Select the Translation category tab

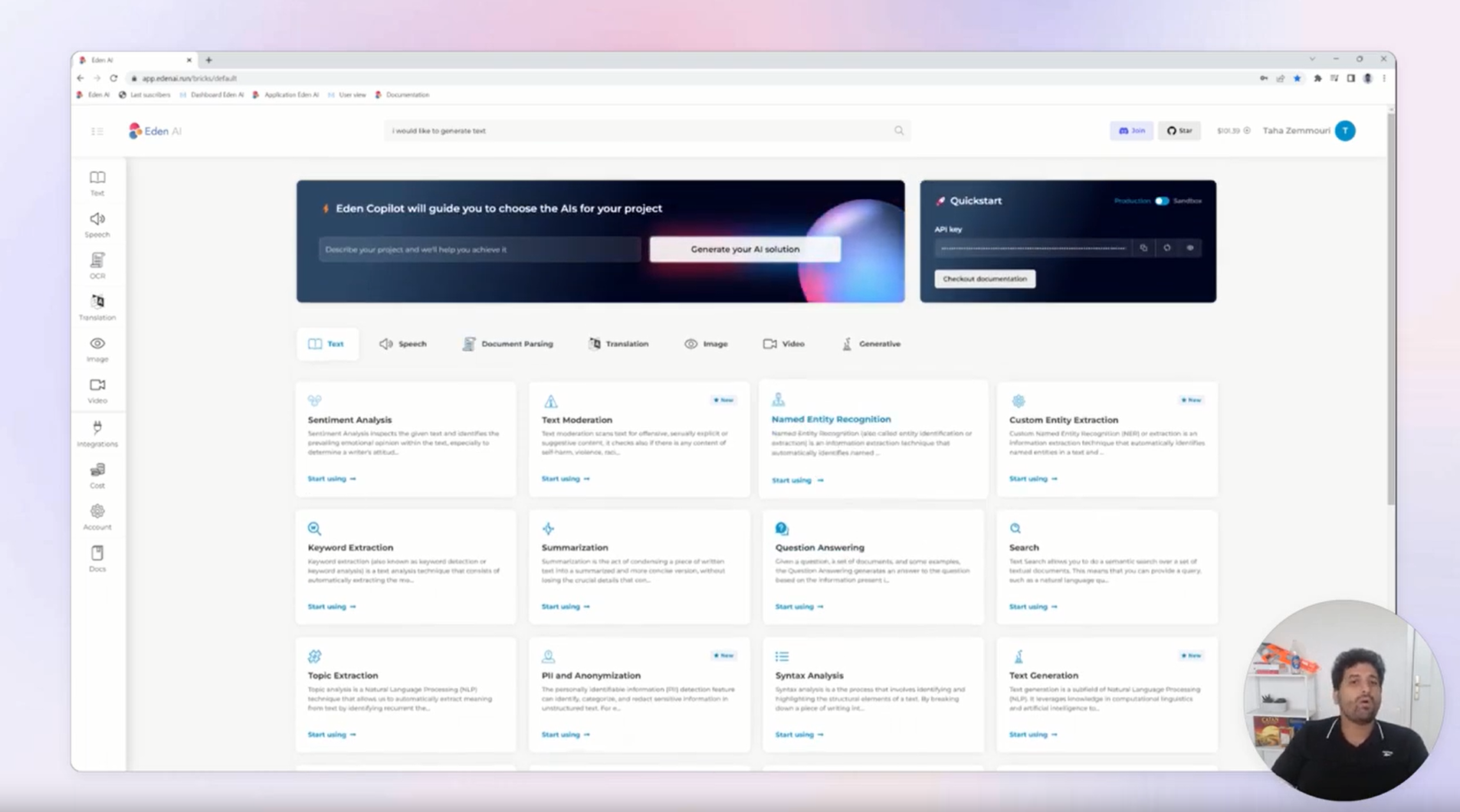click(618, 344)
